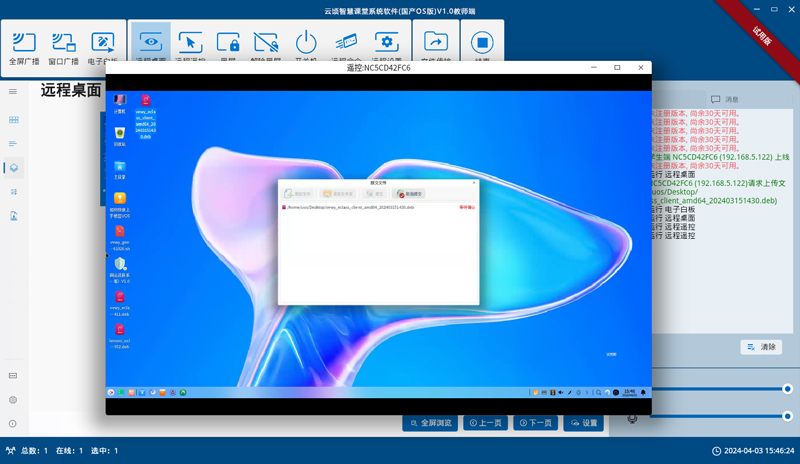
Task: Adjust the upper slider handle in the right panel
Action: 787,389
